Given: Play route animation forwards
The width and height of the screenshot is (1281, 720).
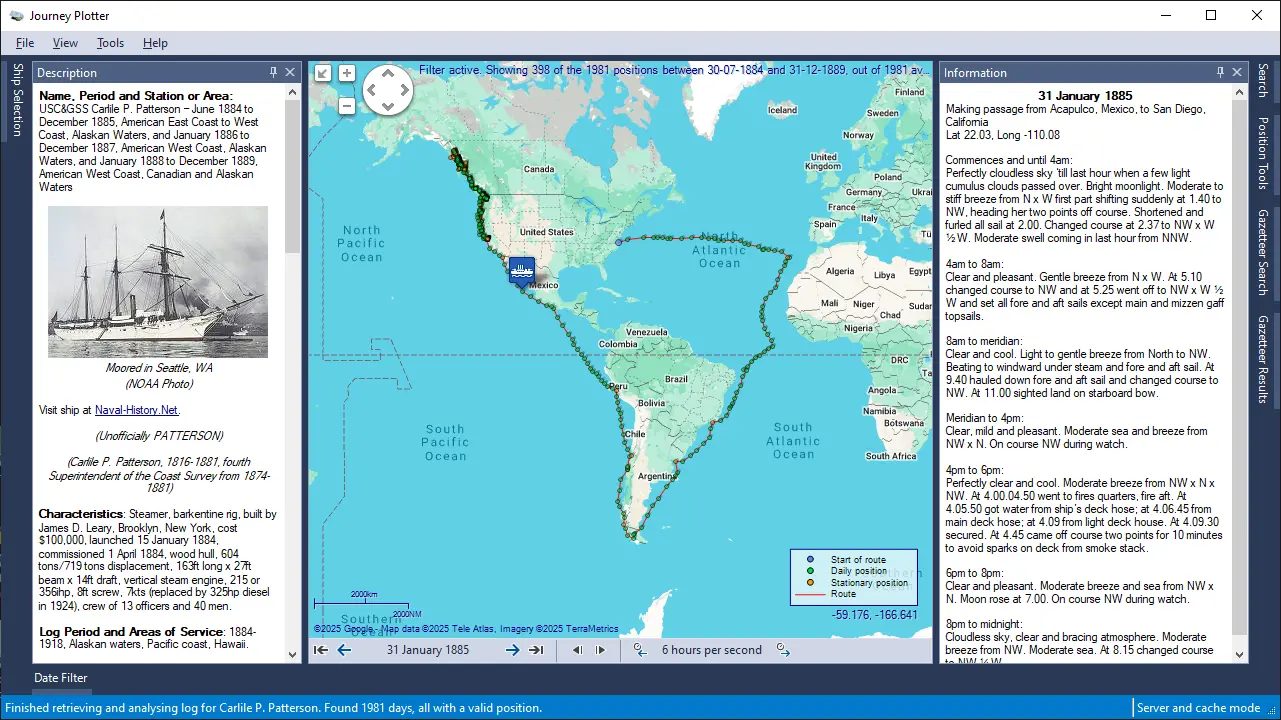Looking at the screenshot, I should click(601, 650).
